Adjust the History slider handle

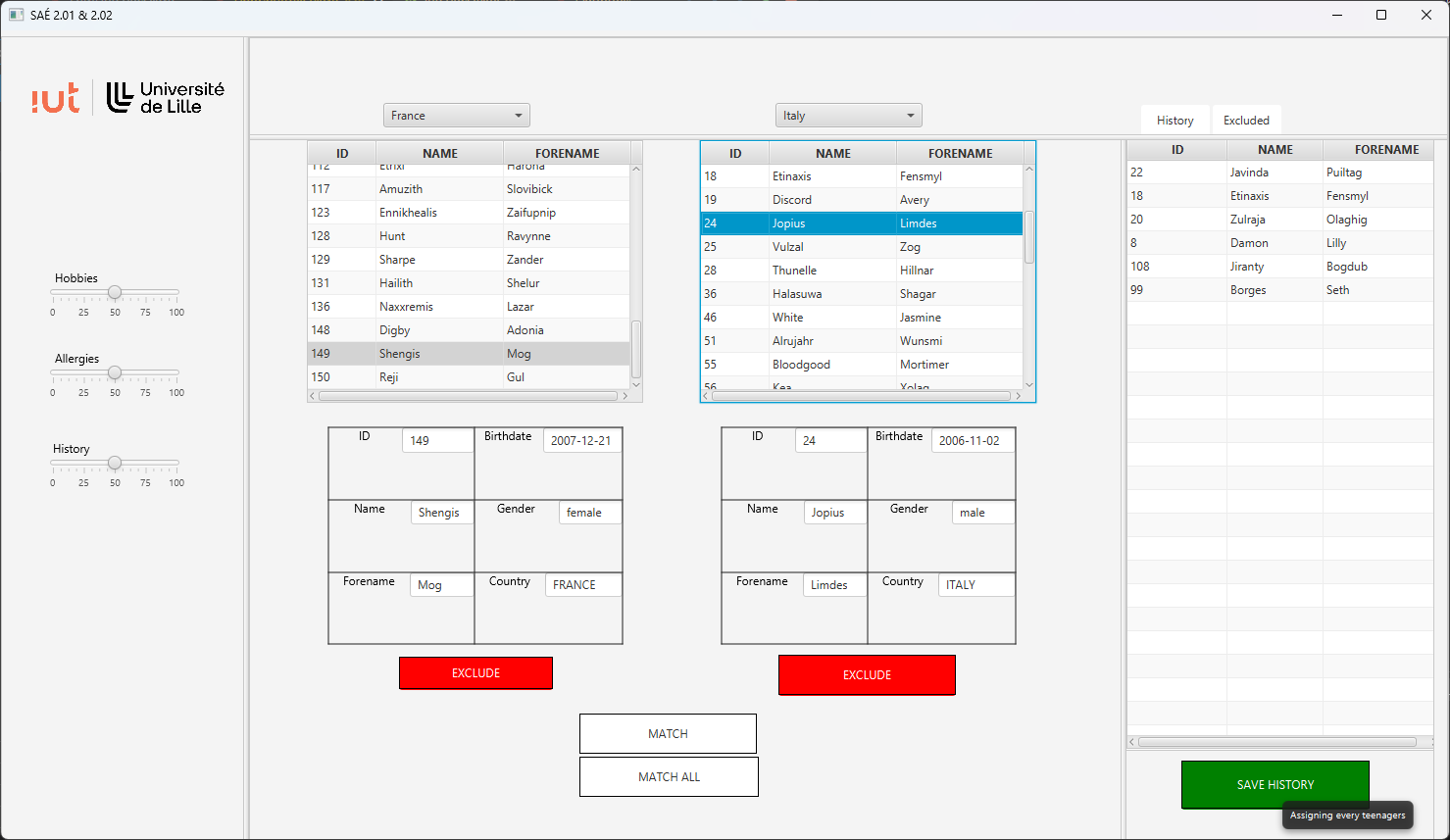pyautogui.click(x=115, y=463)
